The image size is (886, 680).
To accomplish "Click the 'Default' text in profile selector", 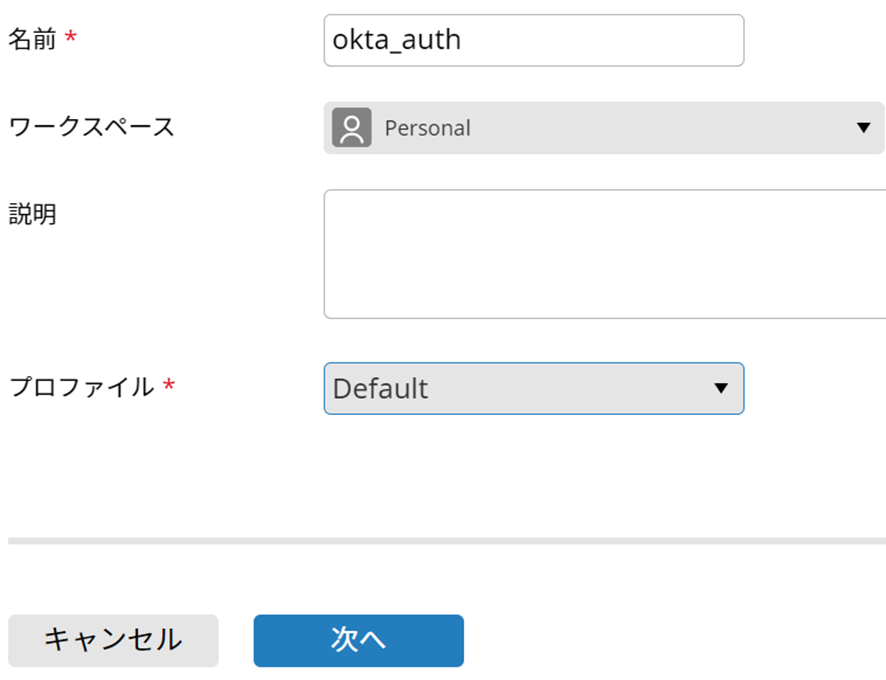I will [380, 388].
